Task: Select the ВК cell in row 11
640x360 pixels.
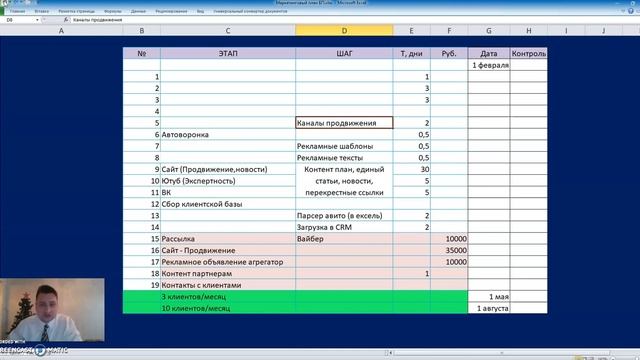Action: [x=228, y=192]
